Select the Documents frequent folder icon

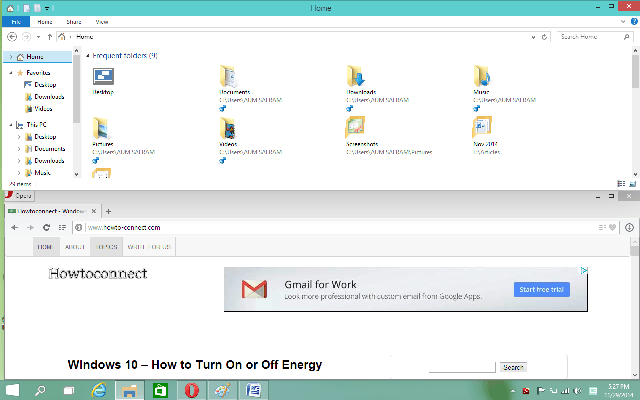[227, 76]
